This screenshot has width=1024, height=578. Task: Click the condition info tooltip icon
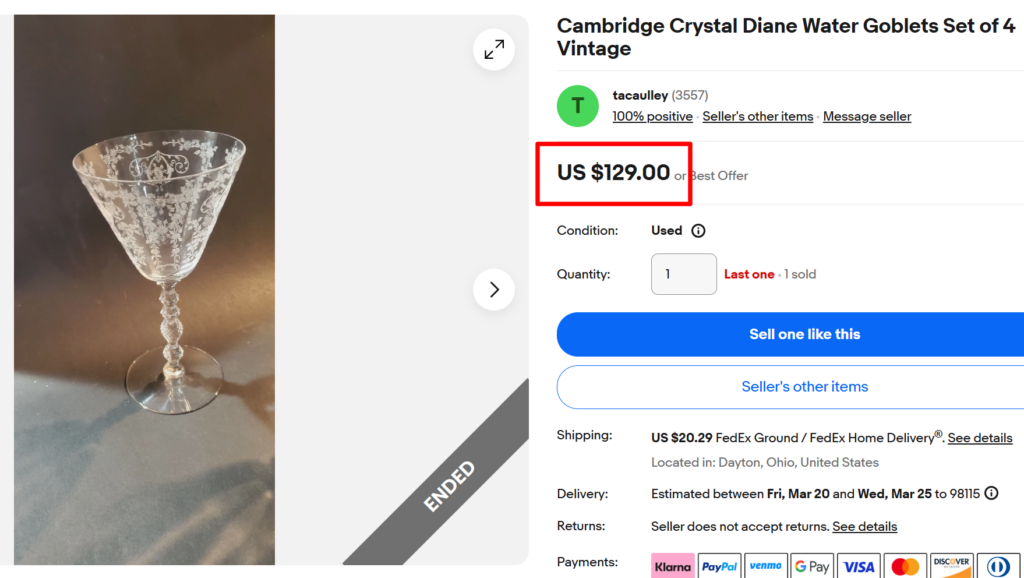tap(698, 230)
